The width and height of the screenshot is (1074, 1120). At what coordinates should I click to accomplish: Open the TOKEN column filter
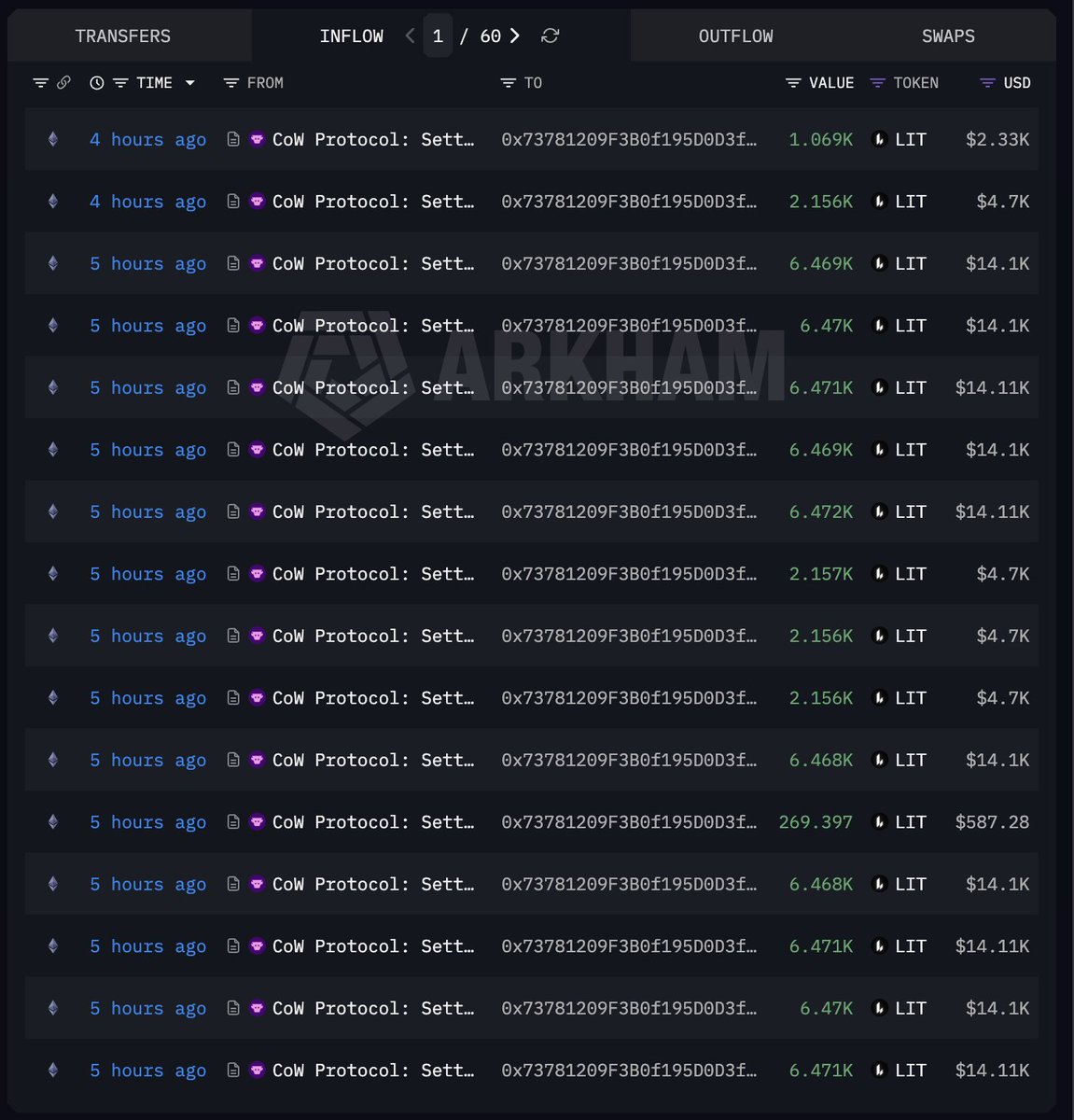coord(877,83)
